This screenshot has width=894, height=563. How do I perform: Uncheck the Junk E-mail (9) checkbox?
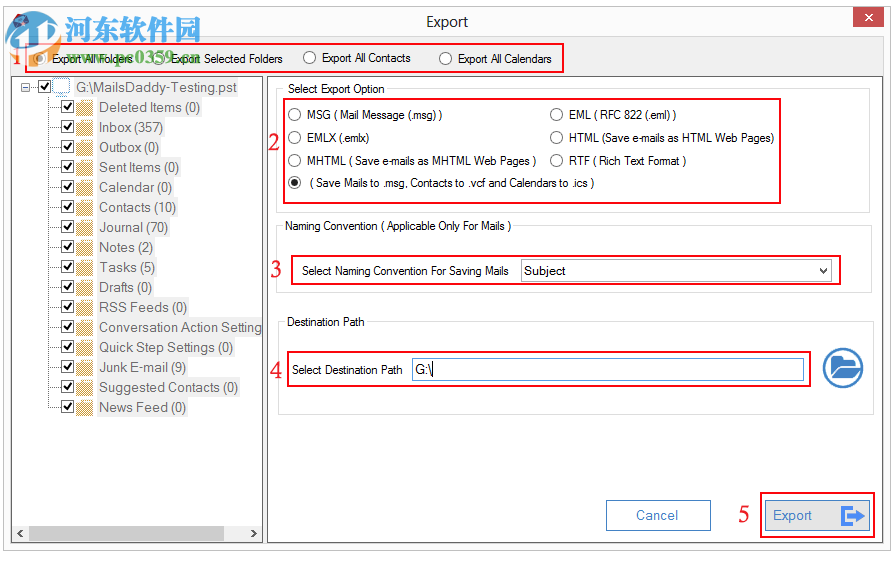(x=67, y=366)
